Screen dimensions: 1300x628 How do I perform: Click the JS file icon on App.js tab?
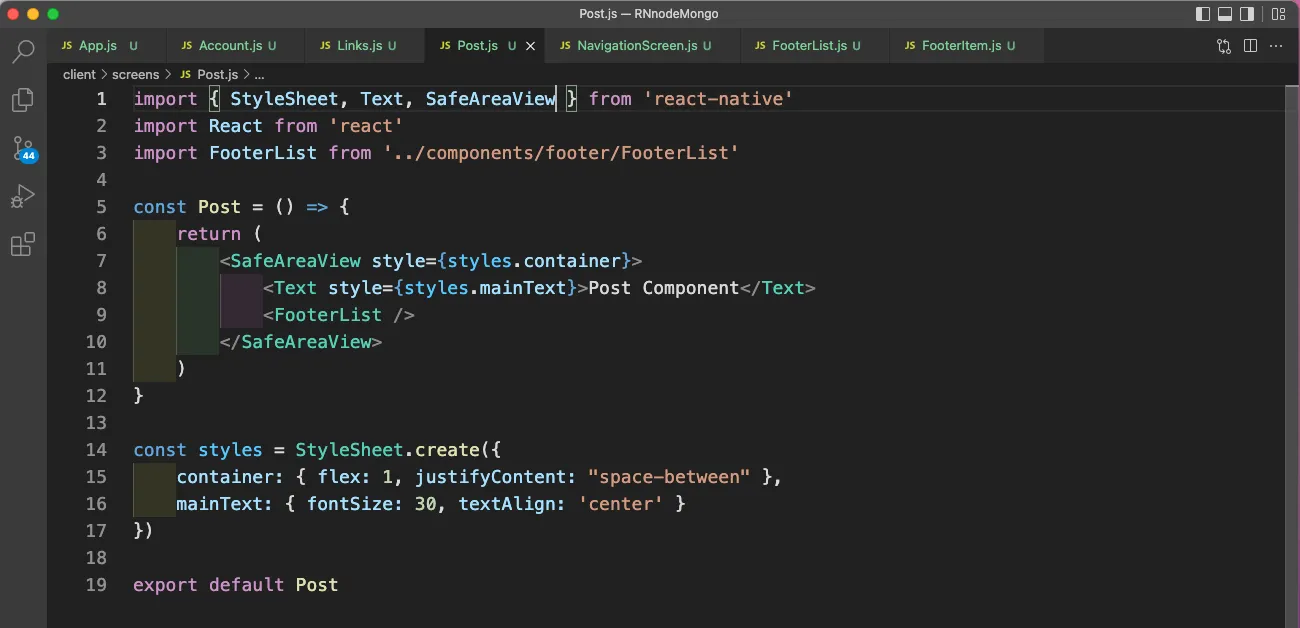[67, 46]
